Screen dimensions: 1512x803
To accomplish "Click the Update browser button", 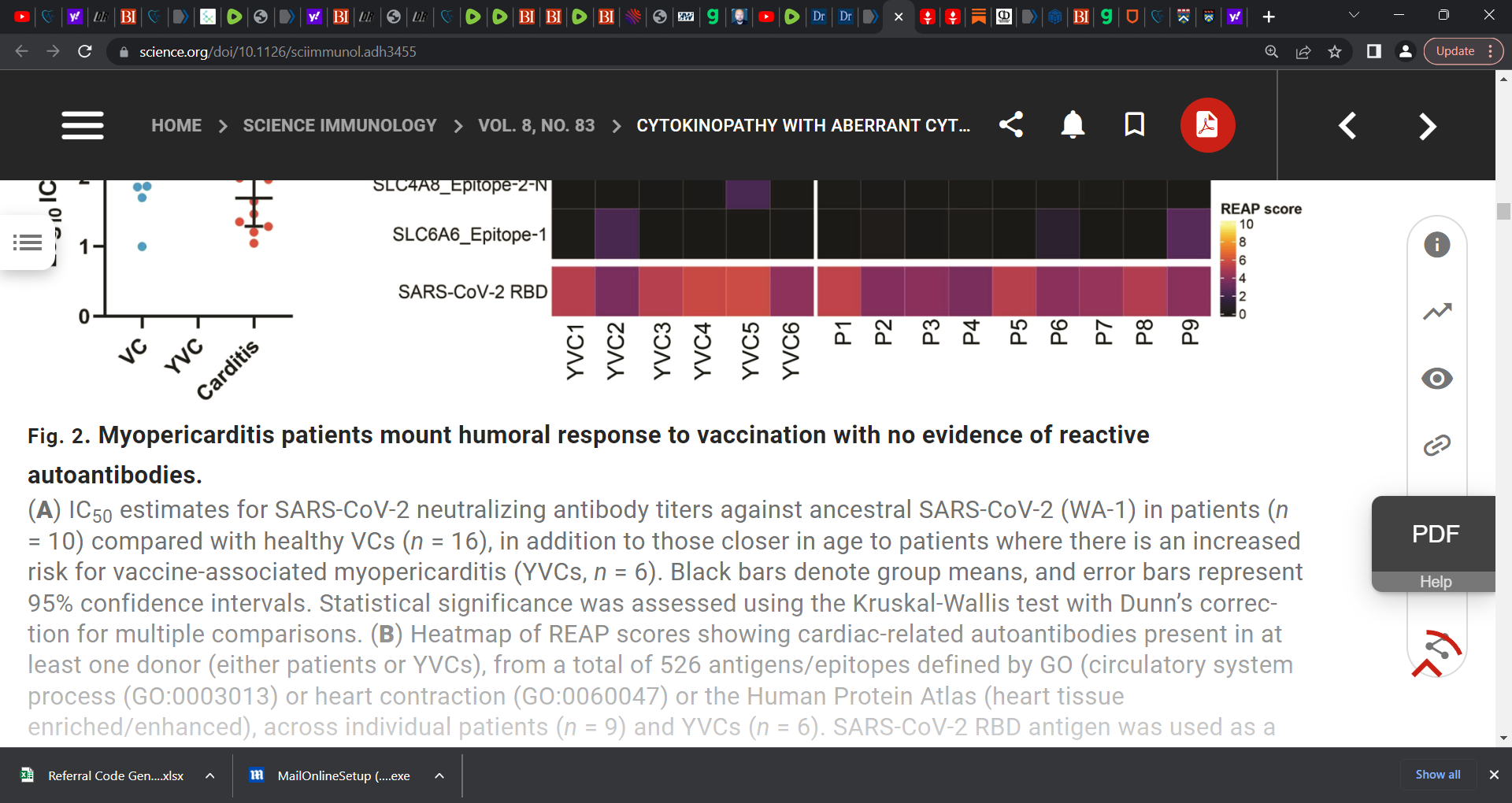I will point(1454,50).
